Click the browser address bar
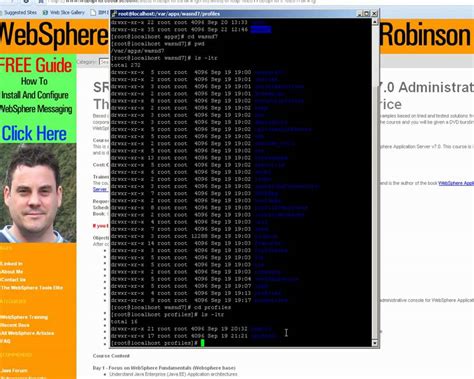Screen dimensions: 474x379 pos(180,2)
